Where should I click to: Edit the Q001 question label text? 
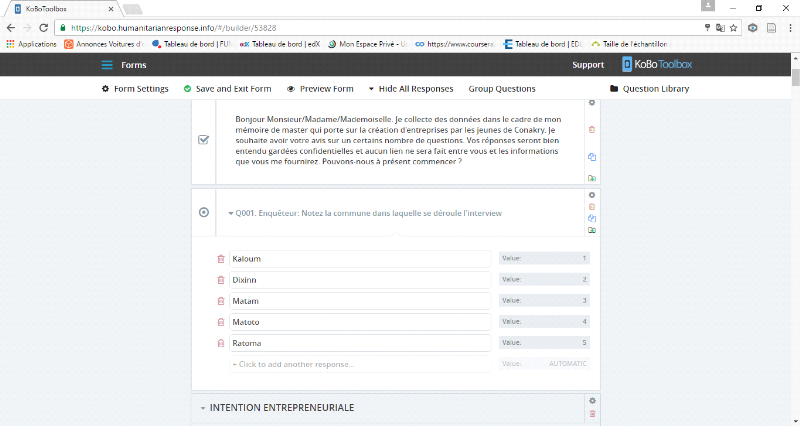368,213
